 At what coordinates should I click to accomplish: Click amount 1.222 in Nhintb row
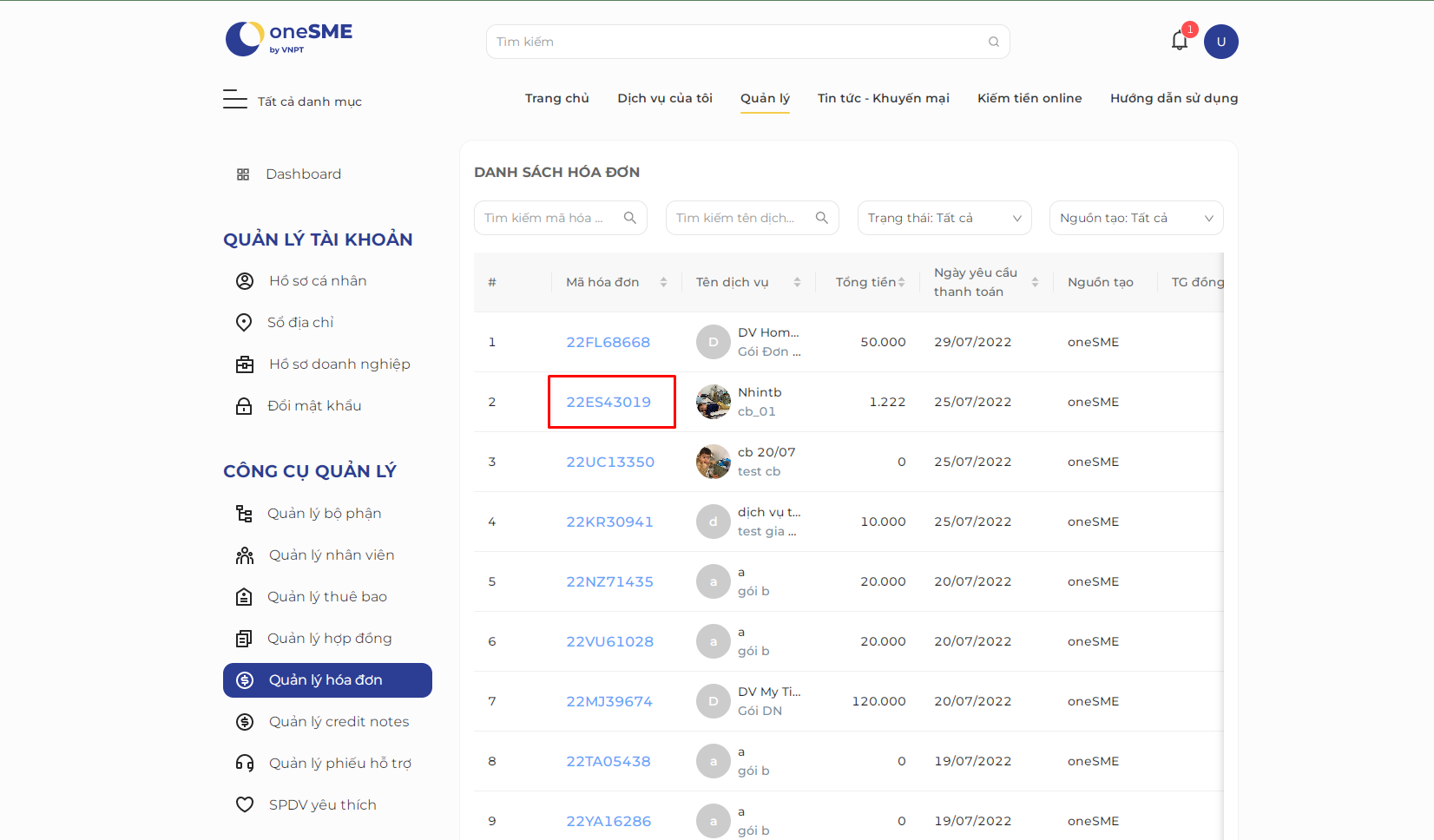(x=887, y=402)
